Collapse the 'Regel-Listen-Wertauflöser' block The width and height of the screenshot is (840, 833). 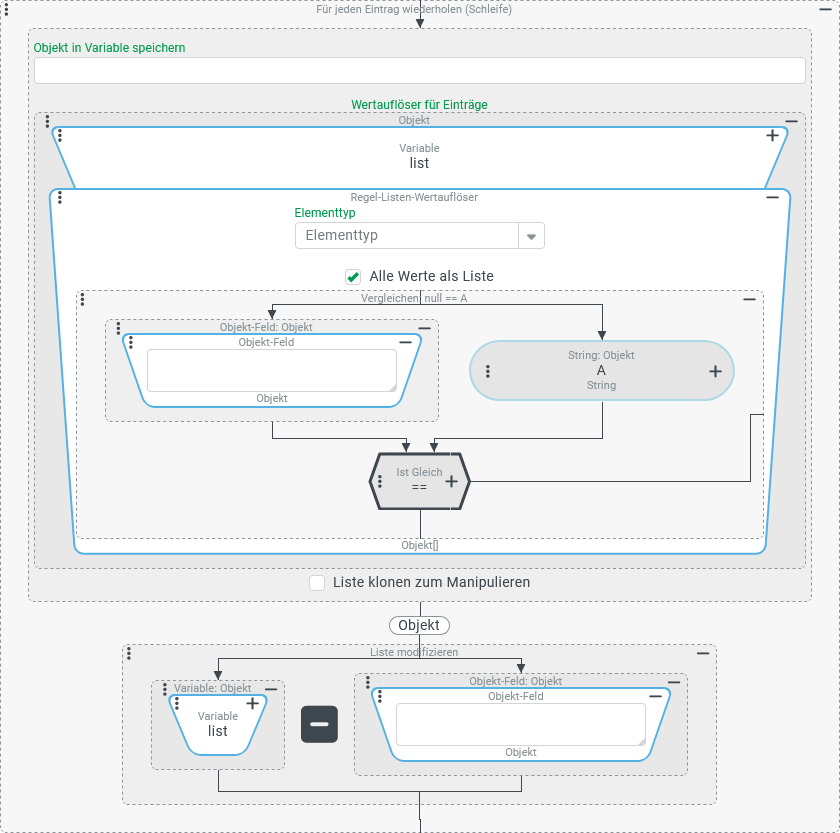(772, 198)
